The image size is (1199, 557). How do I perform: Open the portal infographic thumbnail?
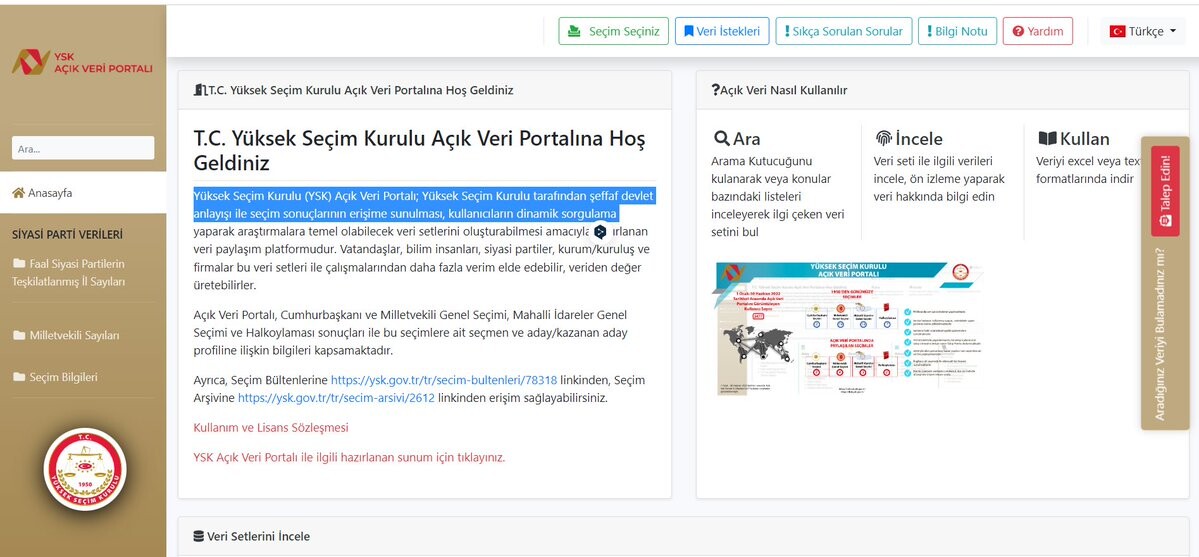click(x=845, y=328)
